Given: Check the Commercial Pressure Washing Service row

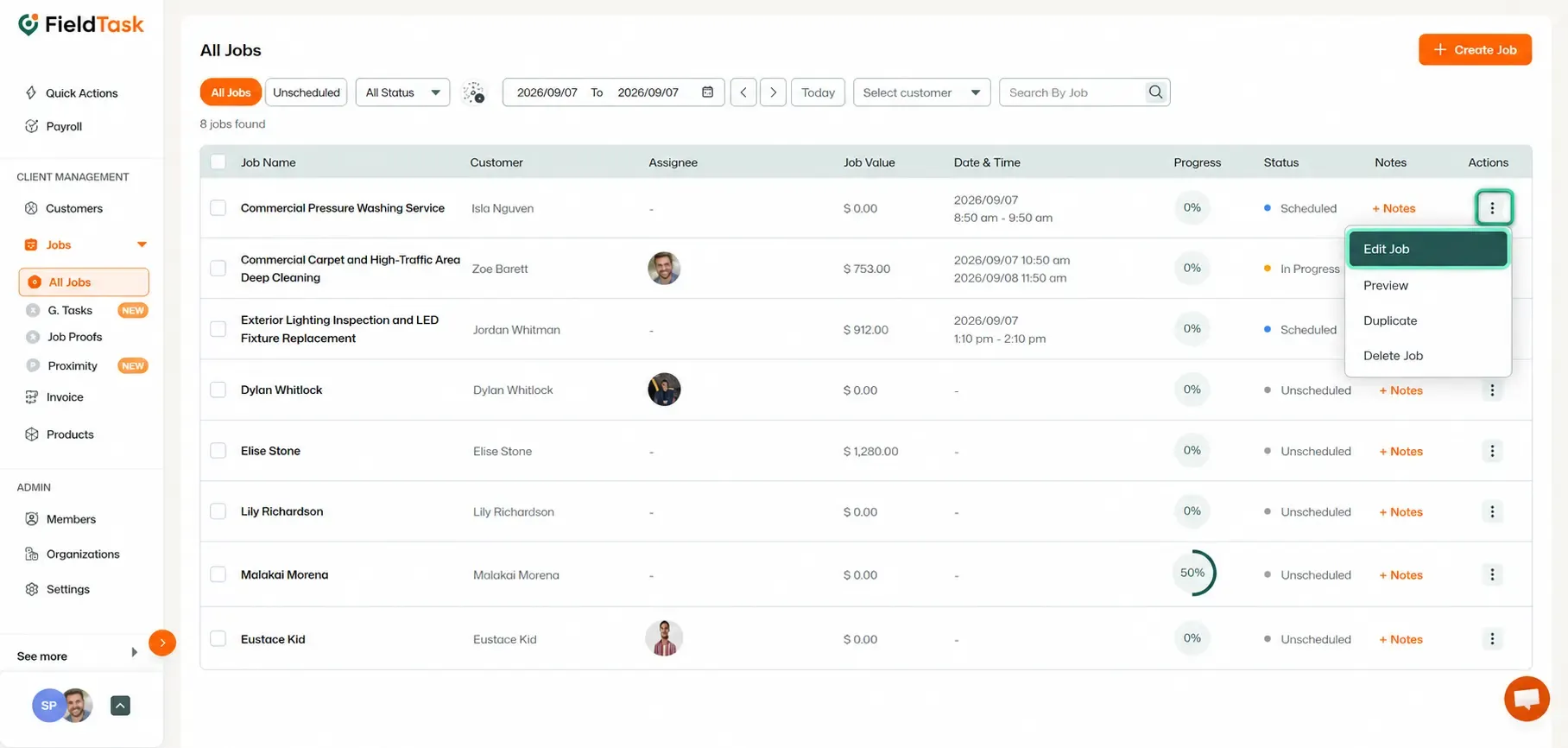Looking at the screenshot, I should (x=218, y=208).
